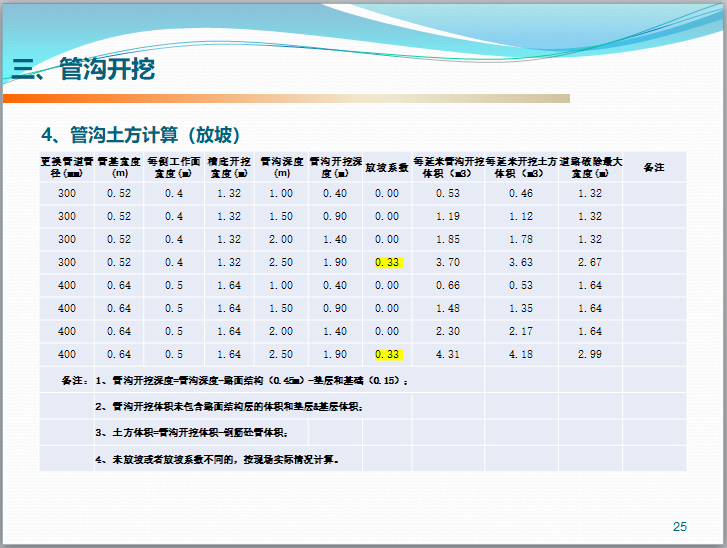Select the cell with value 2.99
727x548 pixels.
pyautogui.click(x=590, y=354)
